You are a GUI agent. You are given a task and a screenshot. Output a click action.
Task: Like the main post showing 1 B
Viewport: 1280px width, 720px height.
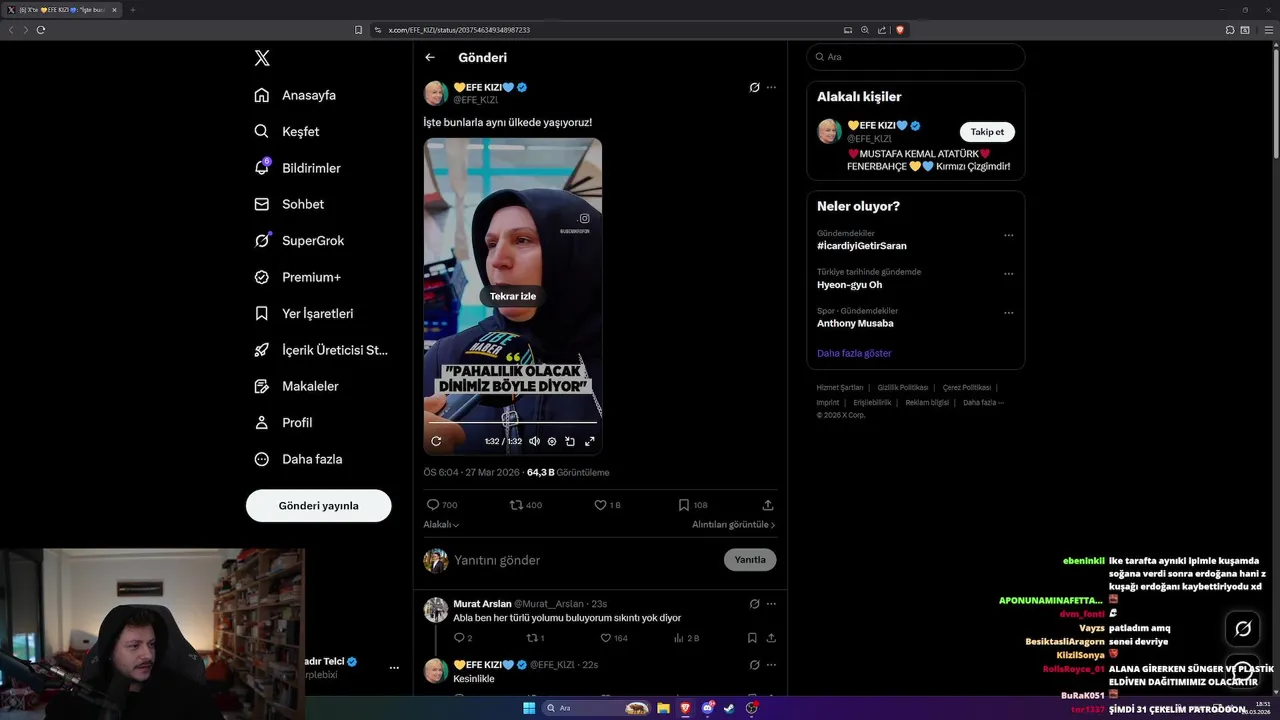point(607,505)
